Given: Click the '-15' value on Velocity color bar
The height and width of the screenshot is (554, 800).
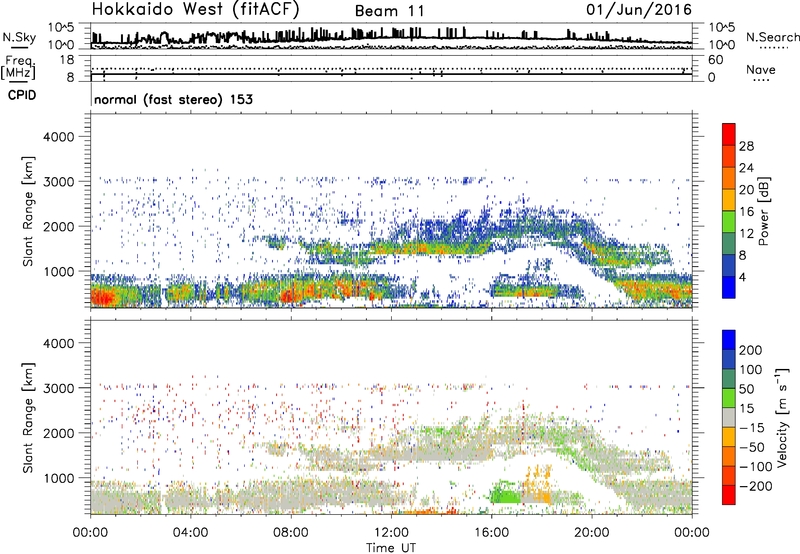Looking at the screenshot, I should [x=752, y=428].
